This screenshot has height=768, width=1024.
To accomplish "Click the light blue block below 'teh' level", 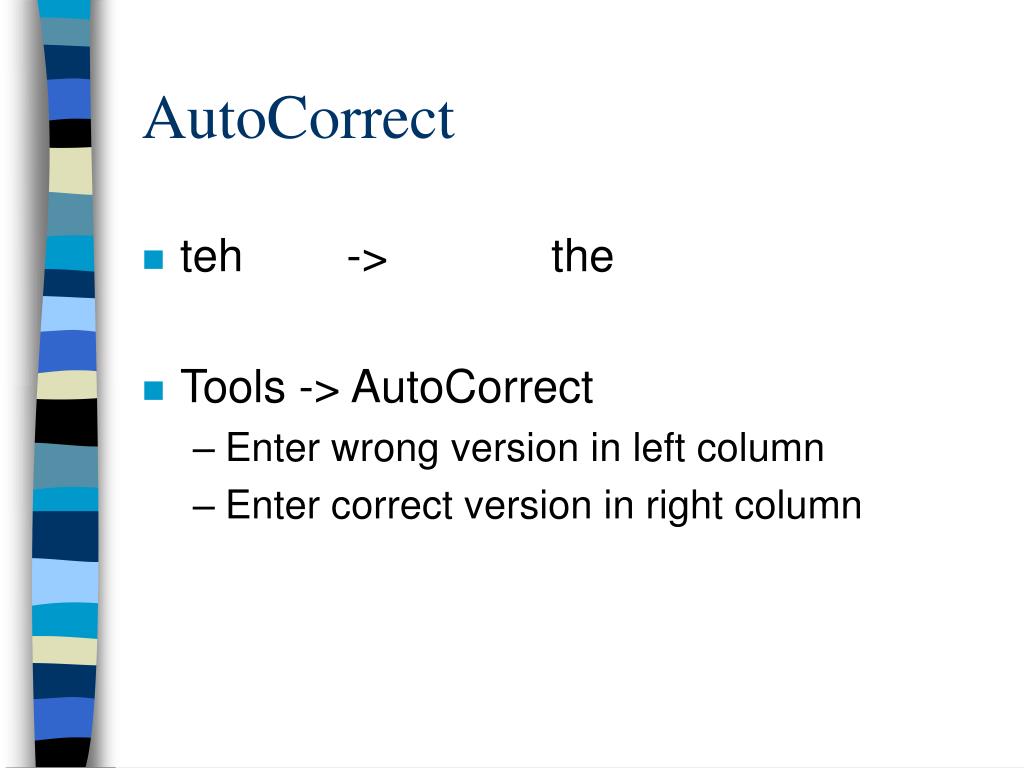I will click(x=68, y=314).
